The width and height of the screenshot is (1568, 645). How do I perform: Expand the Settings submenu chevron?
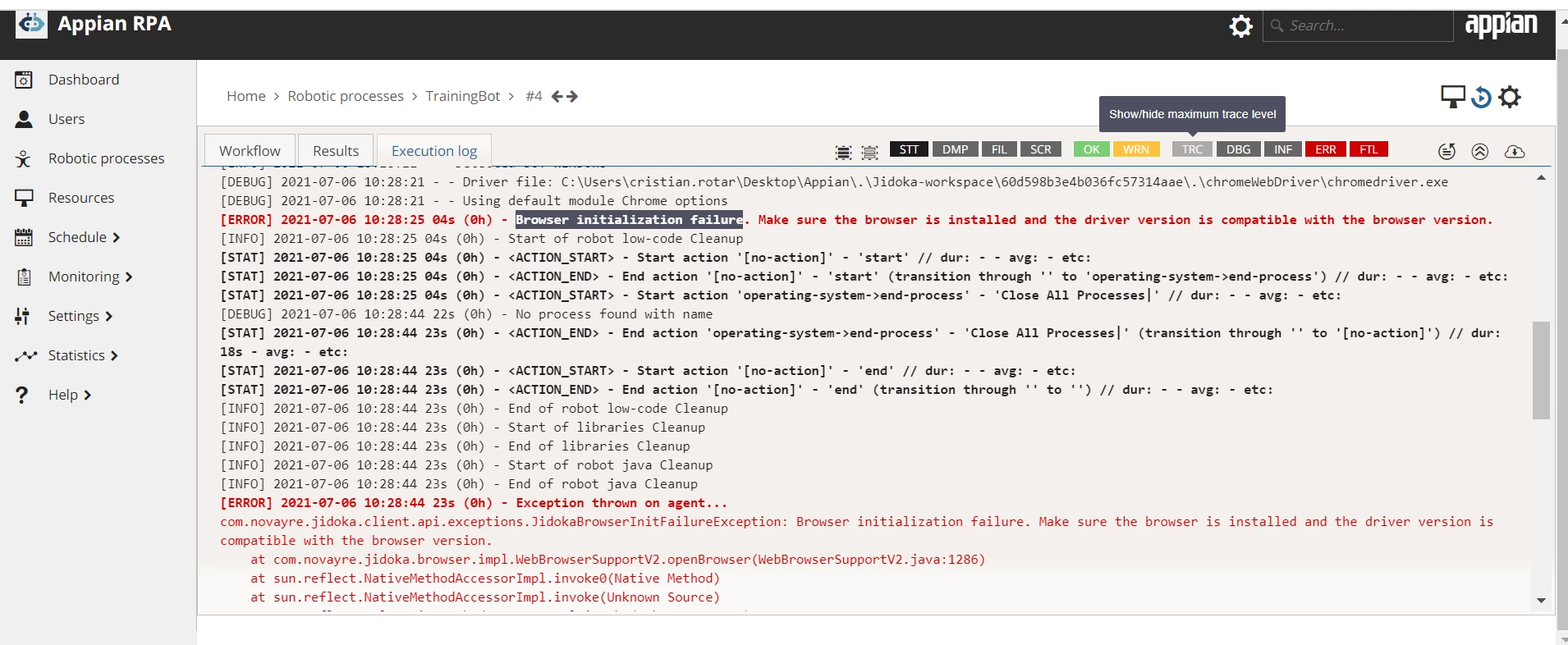point(108,317)
